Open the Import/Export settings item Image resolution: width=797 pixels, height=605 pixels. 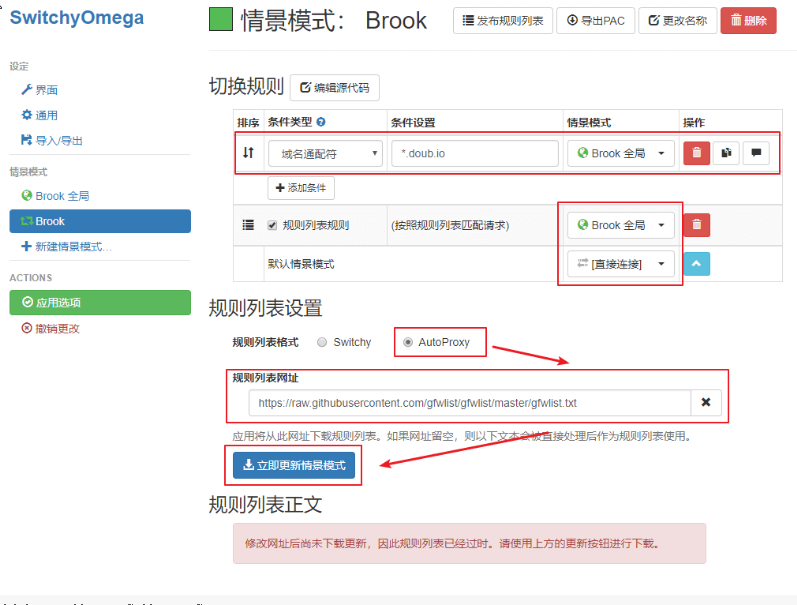pos(52,140)
